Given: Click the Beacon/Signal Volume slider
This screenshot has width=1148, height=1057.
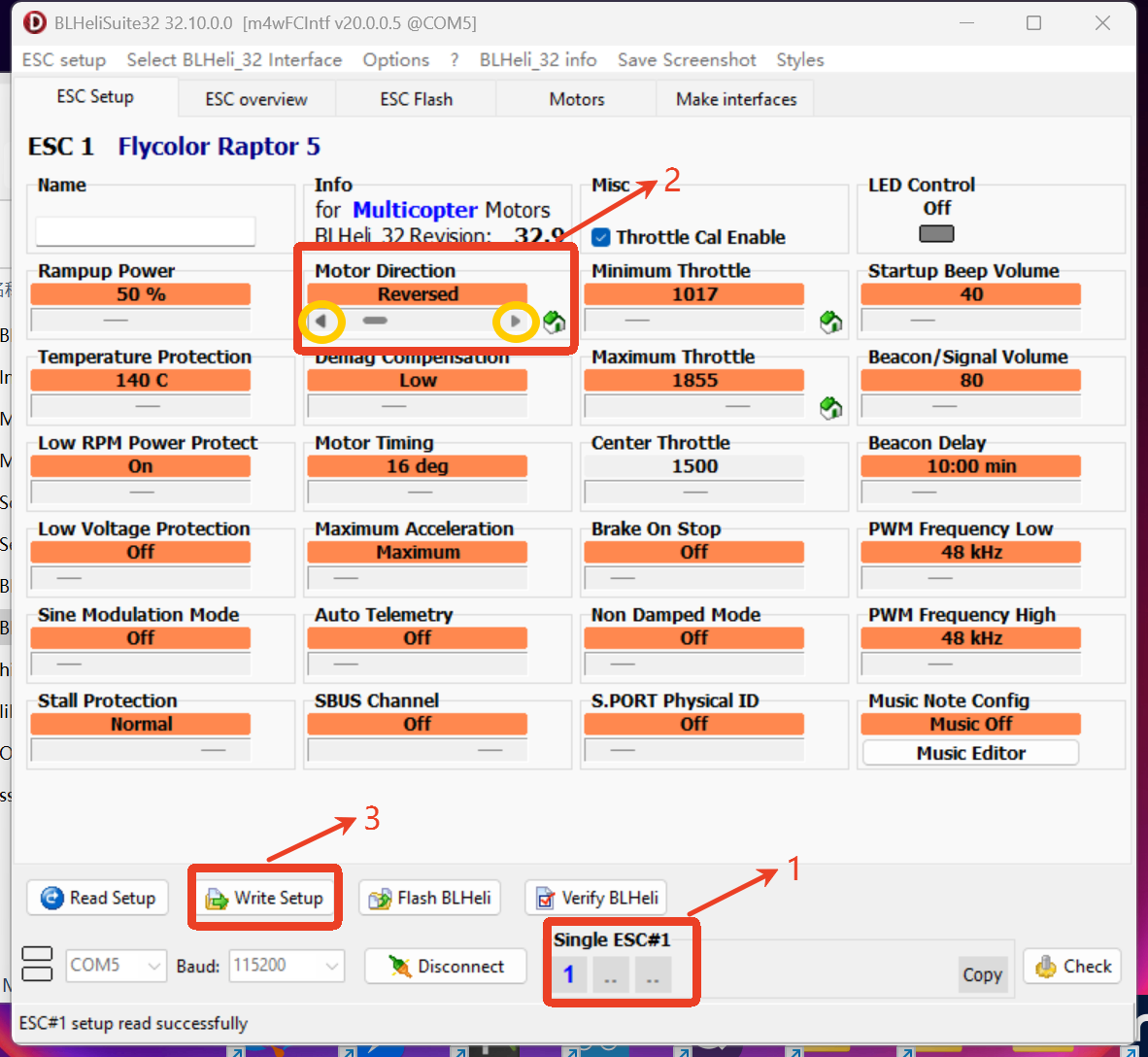Looking at the screenshot, I should [971, 406].
